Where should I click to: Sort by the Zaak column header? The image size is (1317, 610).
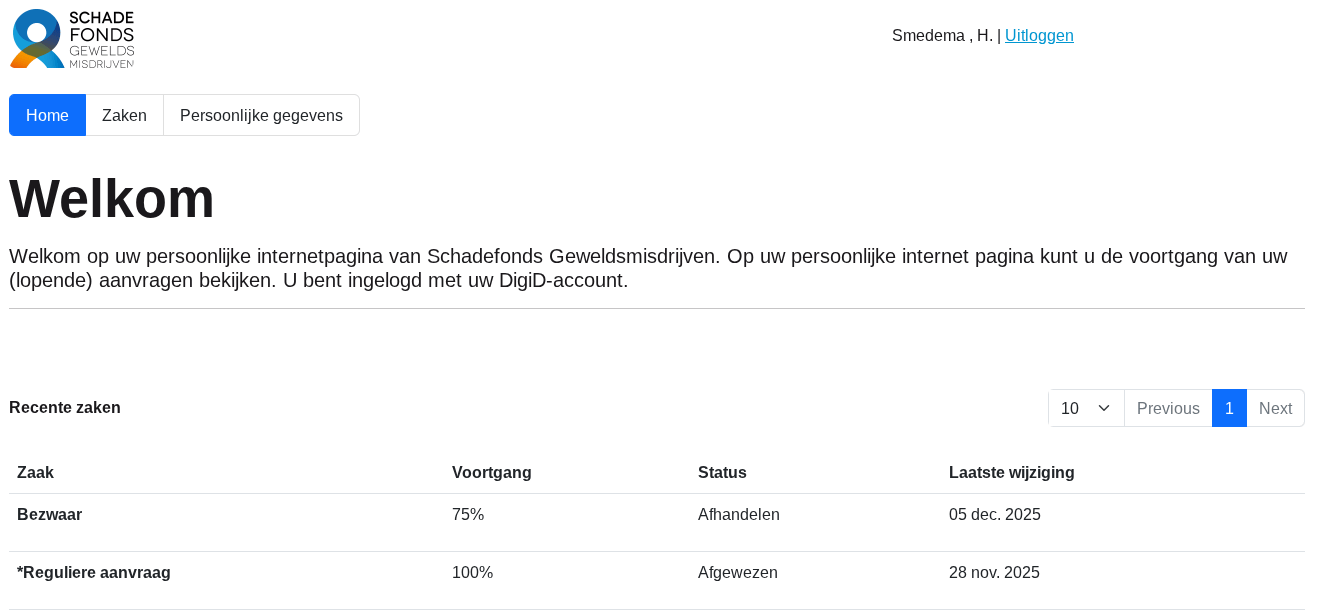pyautogui.click(x=35, y=472)
